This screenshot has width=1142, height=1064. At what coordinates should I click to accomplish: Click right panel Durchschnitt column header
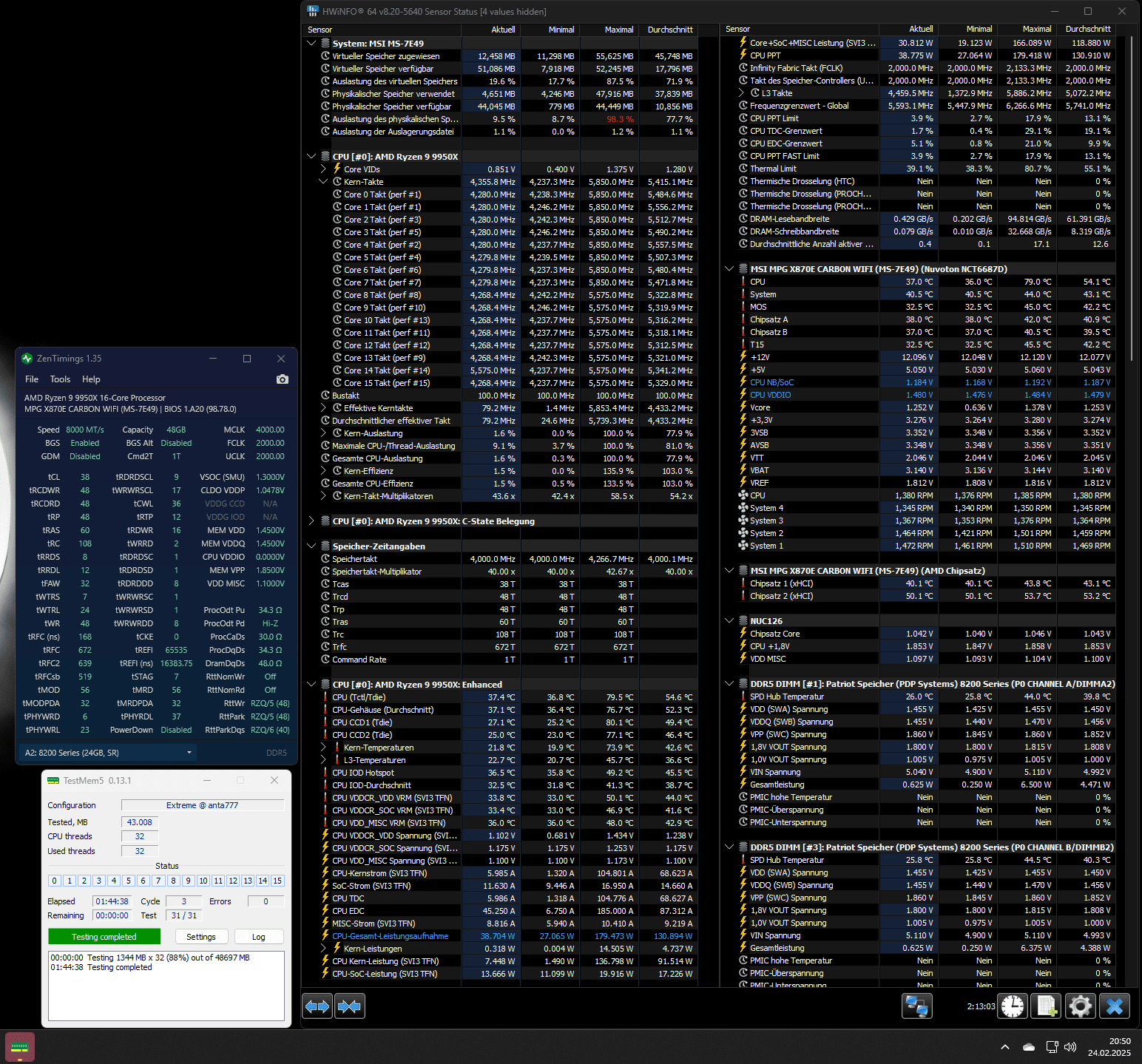[1086, 29]
